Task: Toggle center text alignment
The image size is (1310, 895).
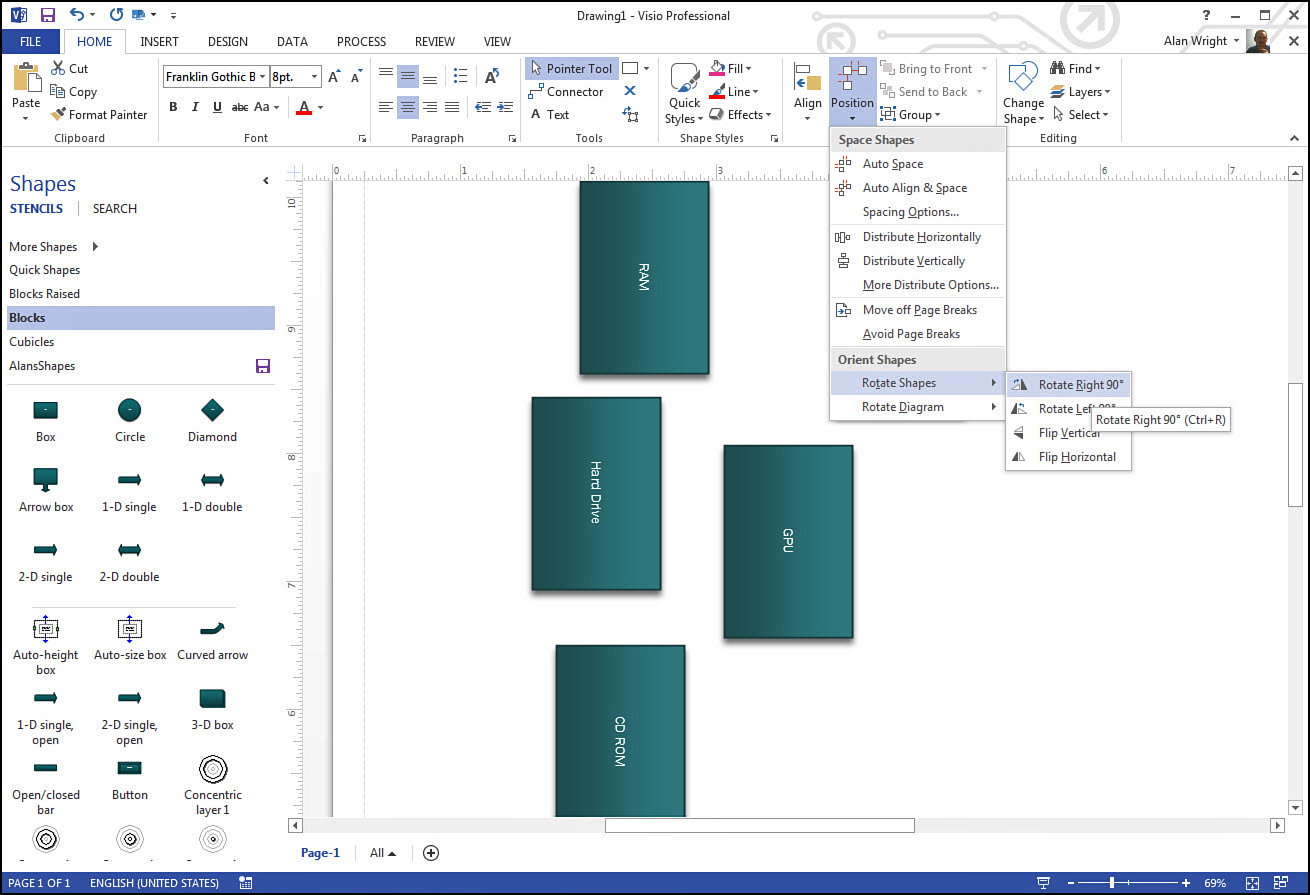Action: [x=408, y=107]
